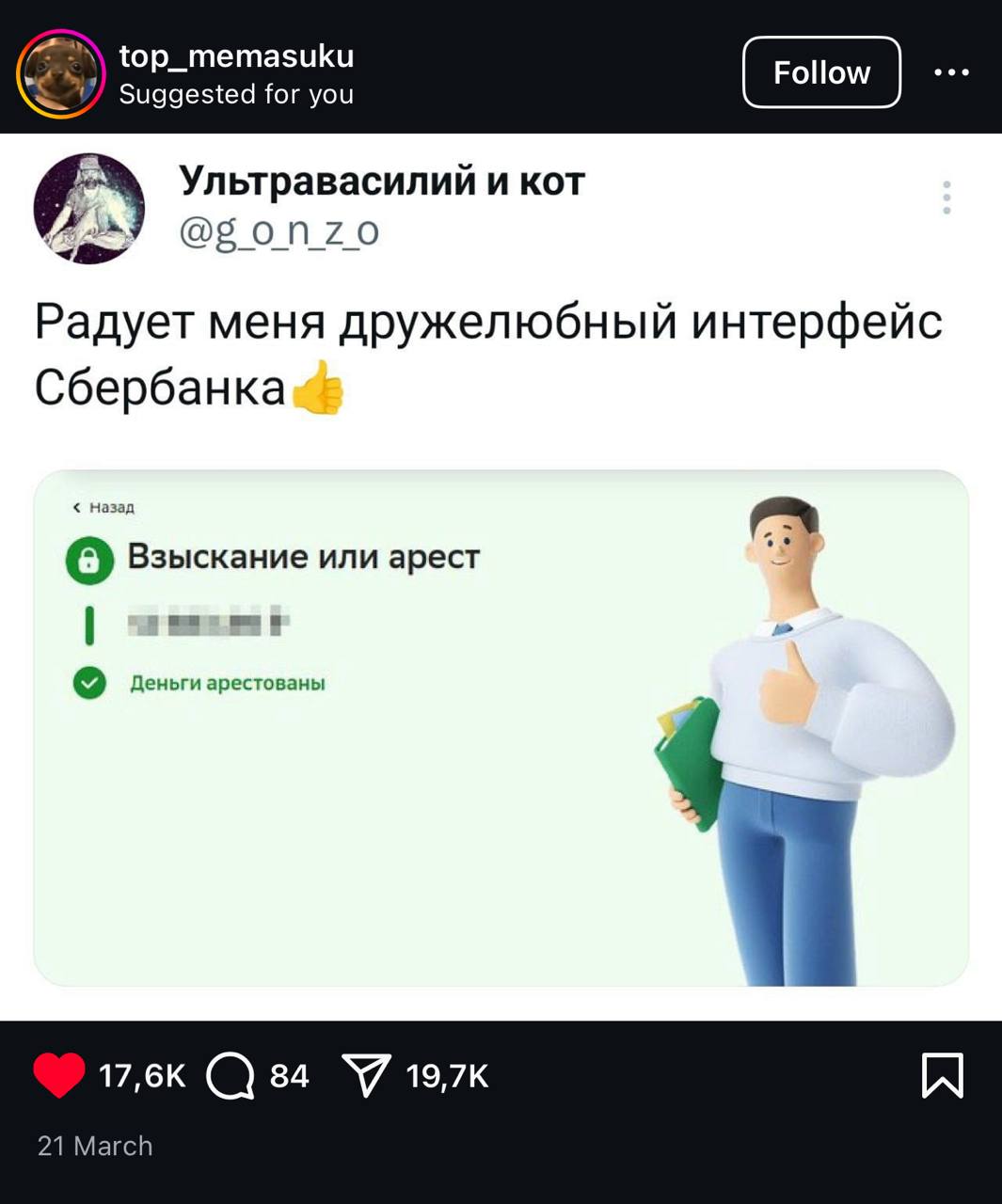
Task: Open the @g_o_n_z_o handle
Action: point(278,230)
